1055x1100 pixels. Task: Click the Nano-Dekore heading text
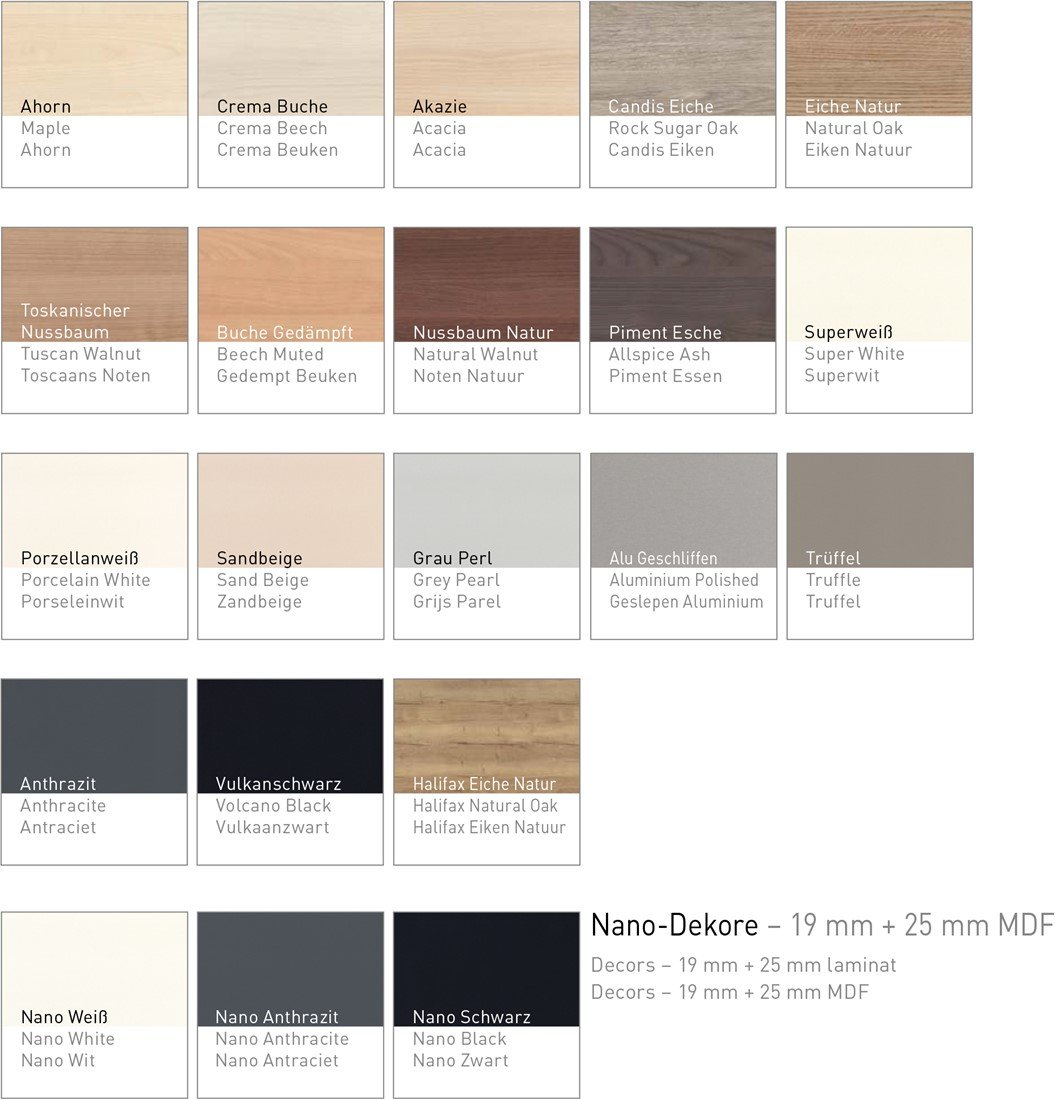click(x=674, y=926)
